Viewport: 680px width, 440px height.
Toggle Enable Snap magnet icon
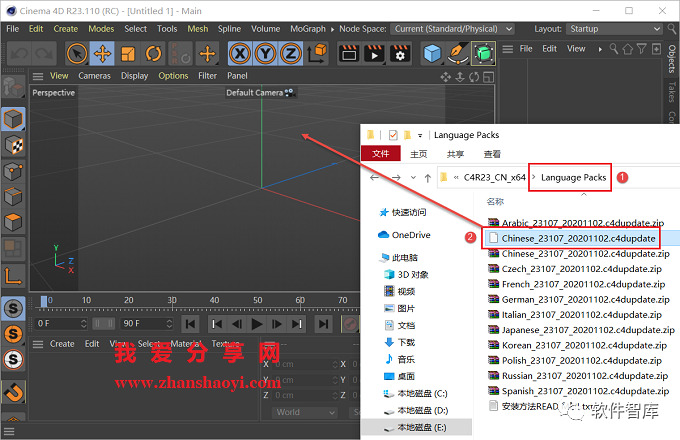(13, 392)
